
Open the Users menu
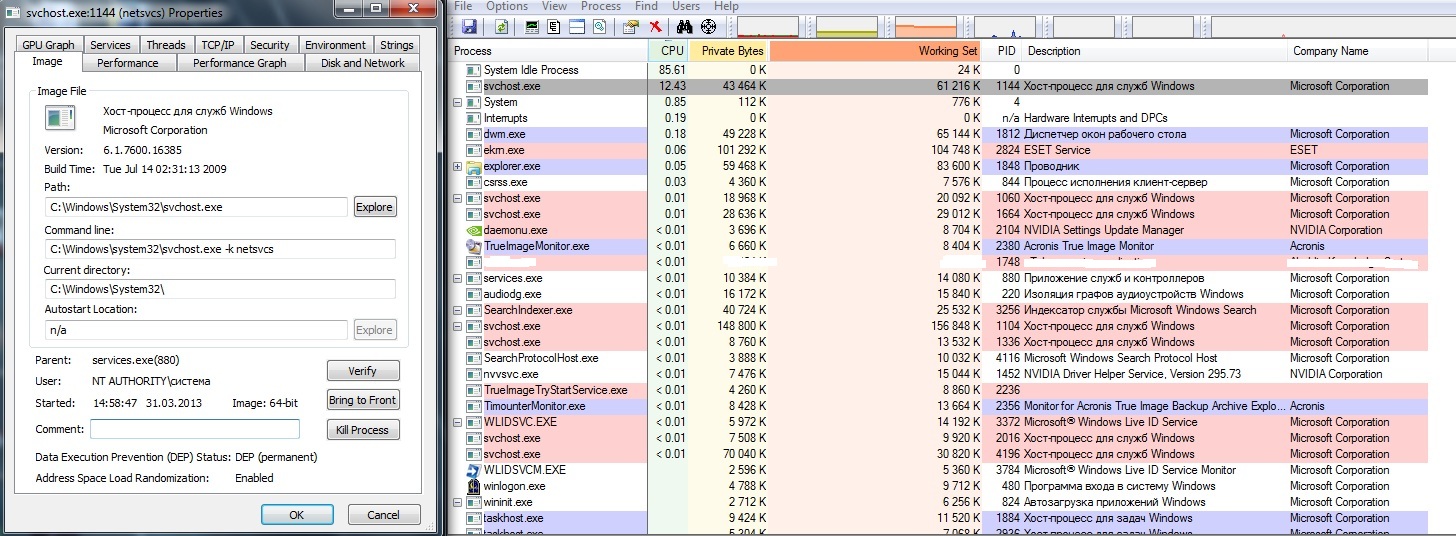pos(686,6)
